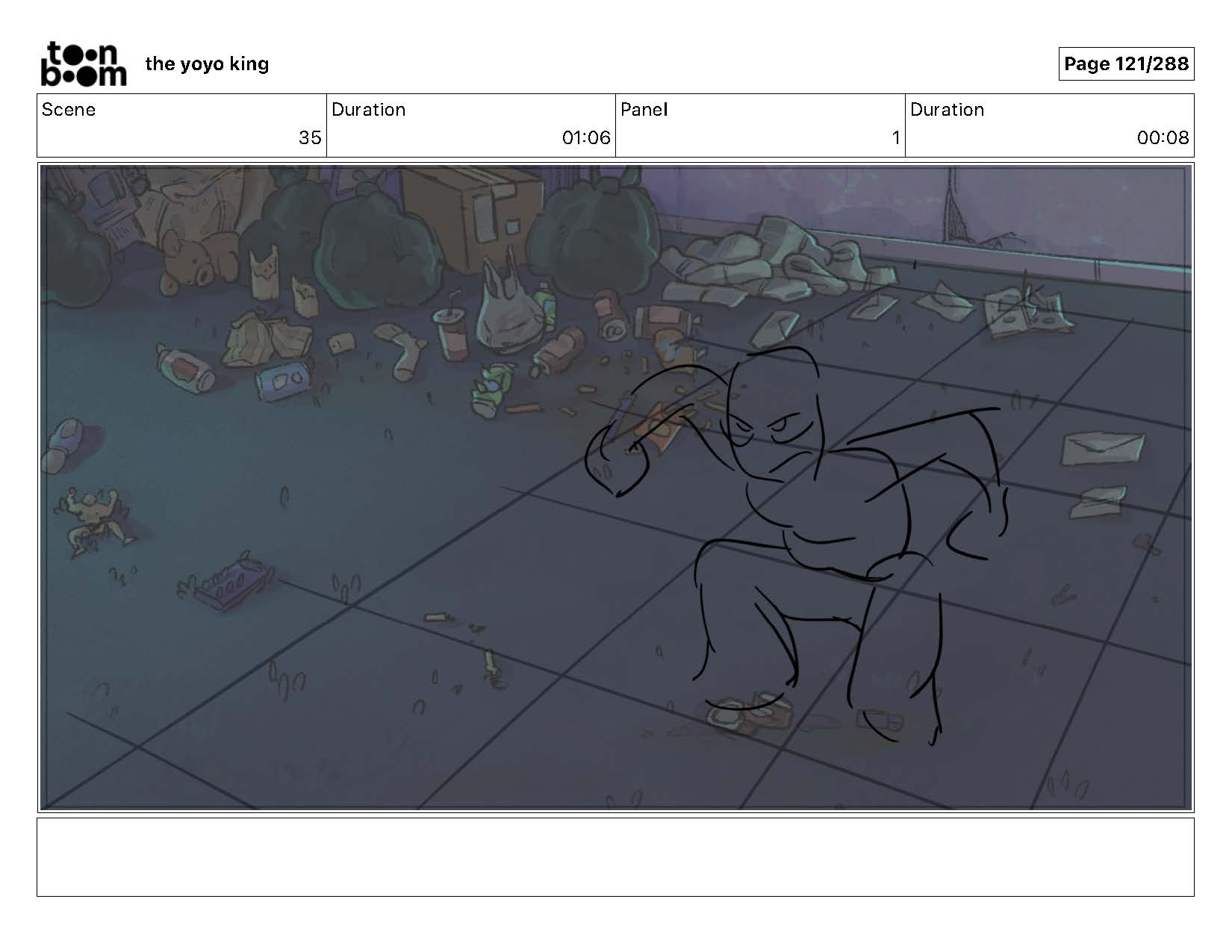
Task: Click the Page 121/288 indicator box
Action: pyautogui.click(x=1125, y=64)
